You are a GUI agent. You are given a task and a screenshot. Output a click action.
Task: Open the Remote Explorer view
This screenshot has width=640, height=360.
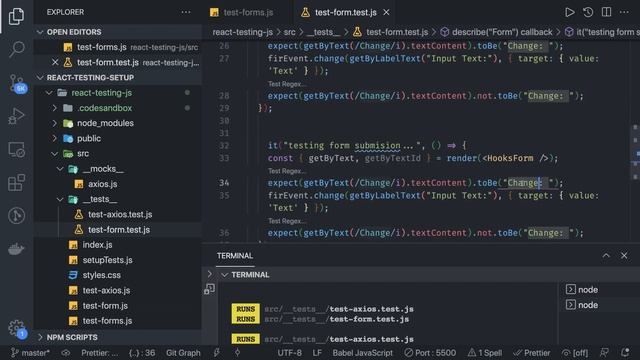point(16,150)
